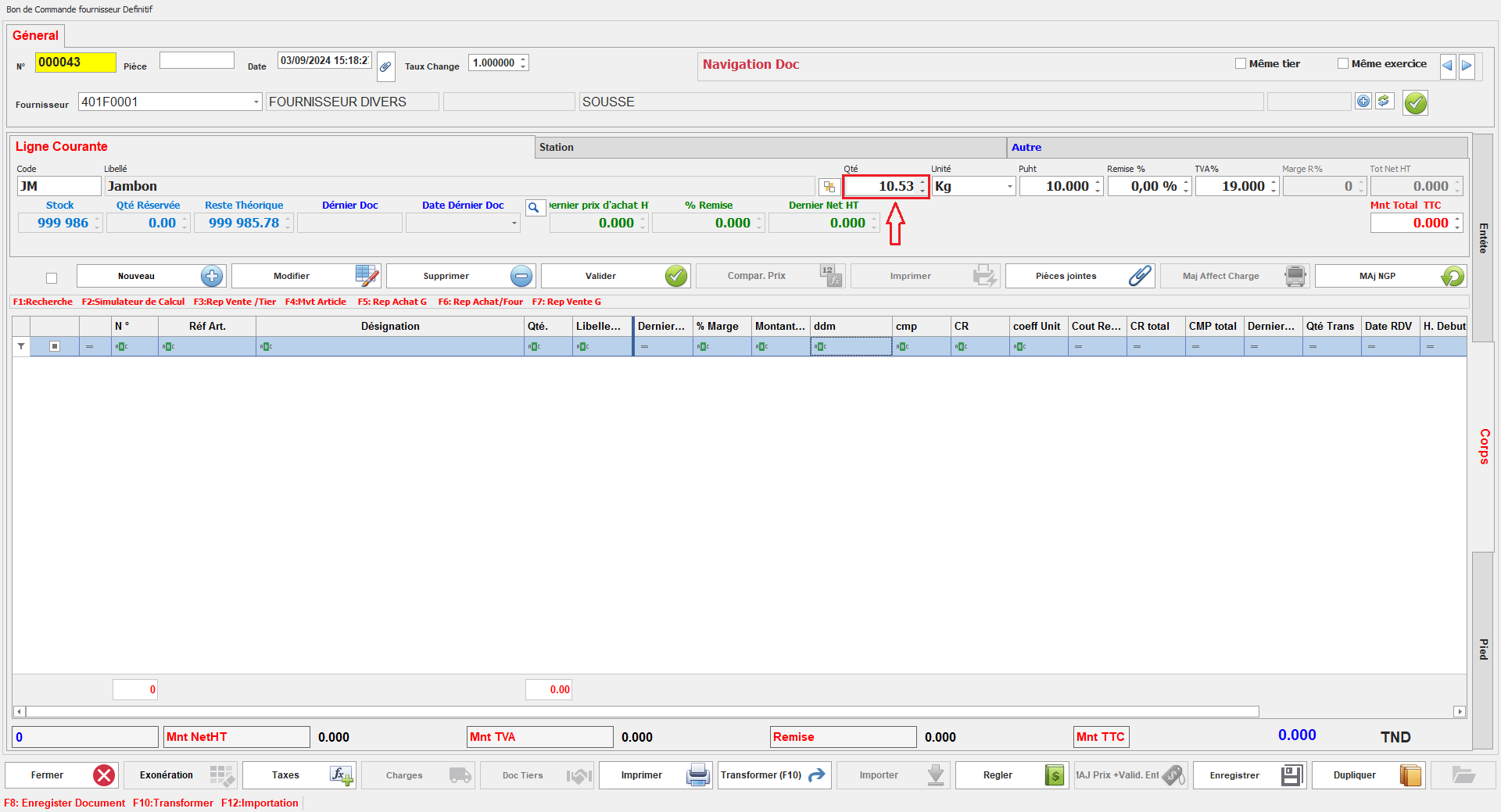Toggle checkbox left of Nouveau button
Screen dimensions: 1501x812
[52, 278]
